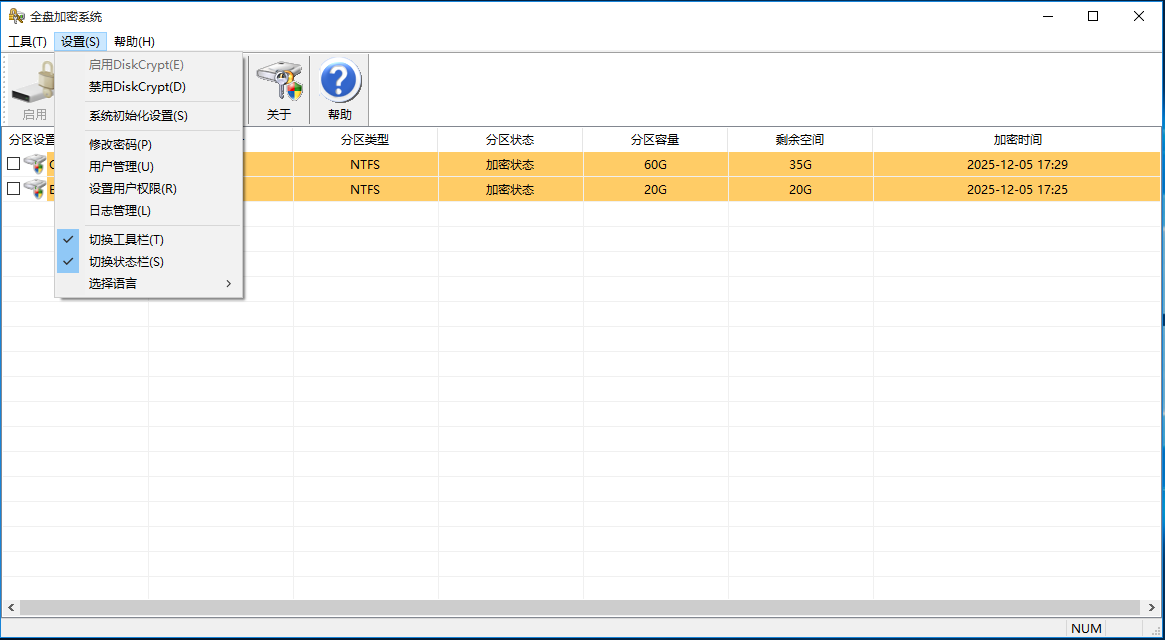Open the 工具 menu
The height and width of the screenshot is (640, 1165).
[28, 41]
